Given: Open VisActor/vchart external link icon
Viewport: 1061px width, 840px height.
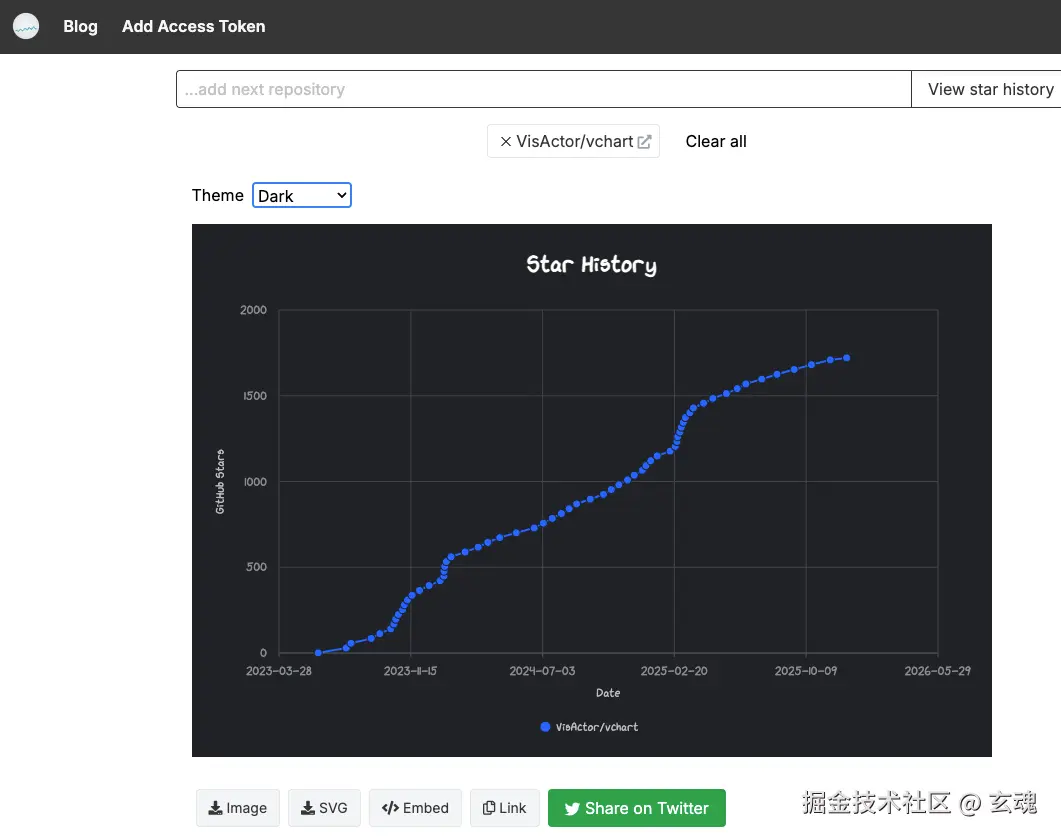Looking at the screenshot, I should coord(644,141).
